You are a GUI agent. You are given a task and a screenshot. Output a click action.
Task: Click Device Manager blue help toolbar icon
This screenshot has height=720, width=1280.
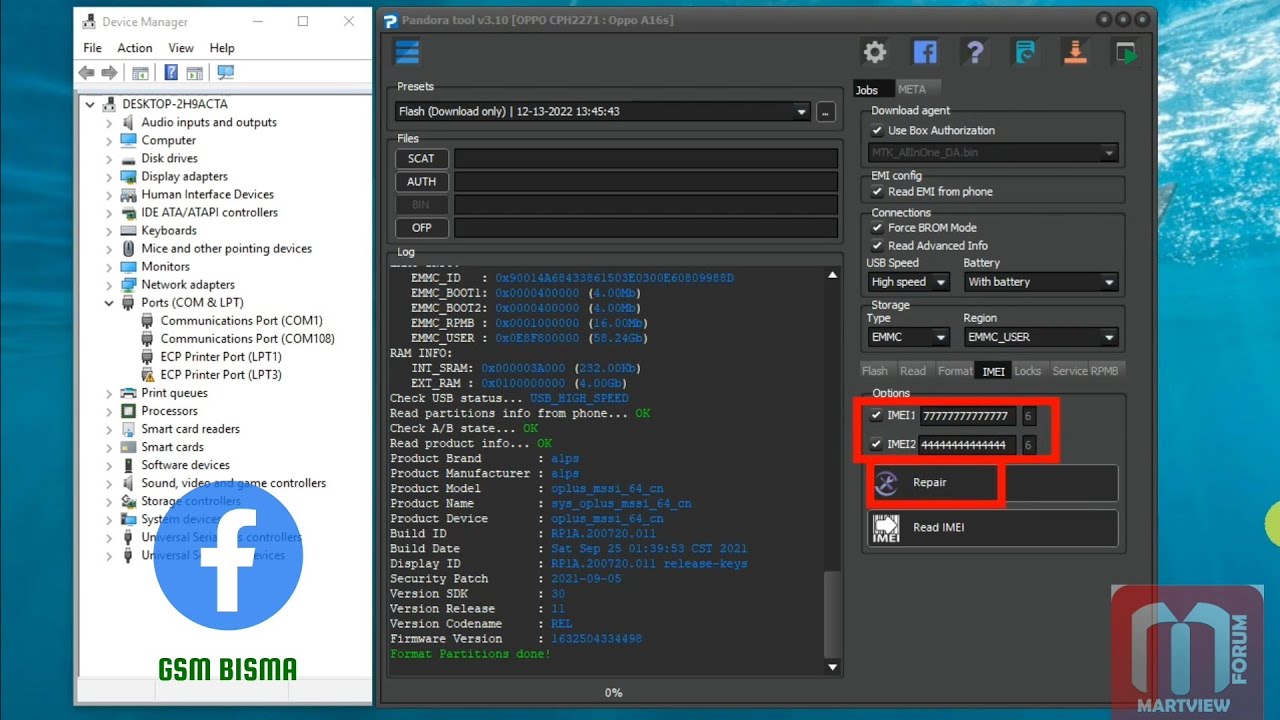point(171,73)
